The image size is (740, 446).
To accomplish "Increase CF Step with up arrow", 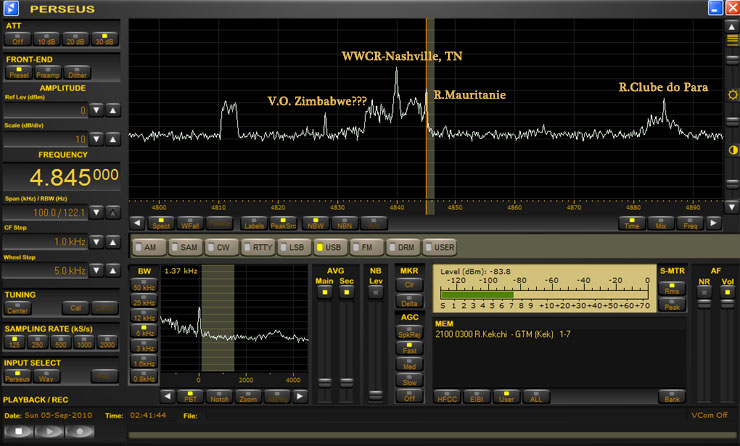I will (112, 242).
